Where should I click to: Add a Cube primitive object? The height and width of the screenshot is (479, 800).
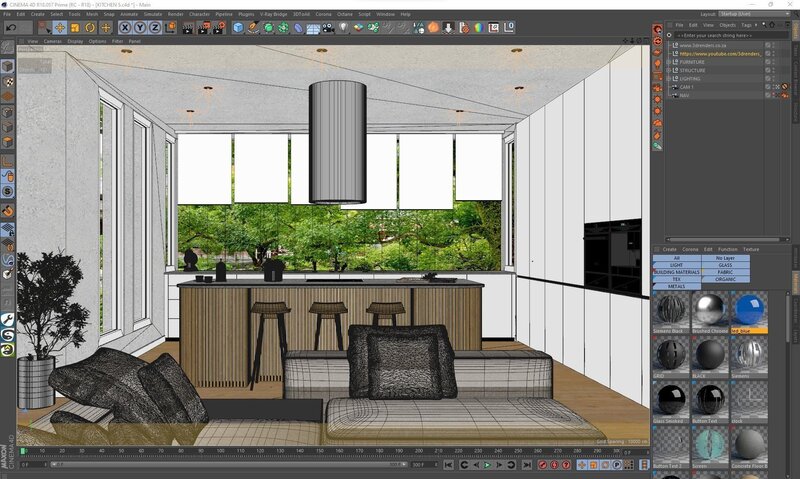click(238, 27)
